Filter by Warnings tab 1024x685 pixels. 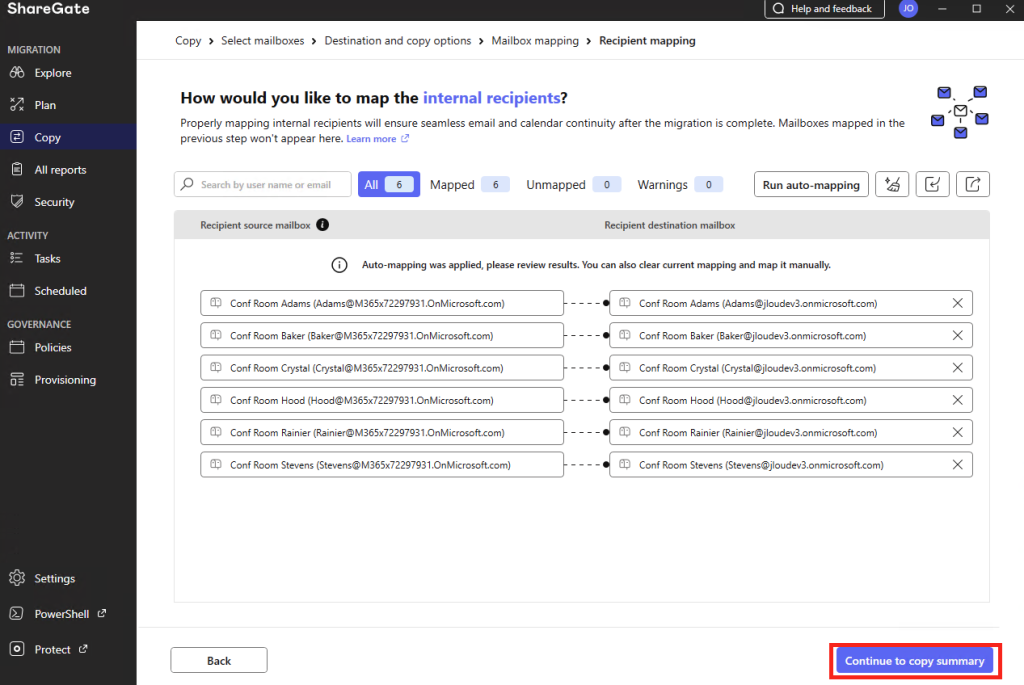(679, 185)
